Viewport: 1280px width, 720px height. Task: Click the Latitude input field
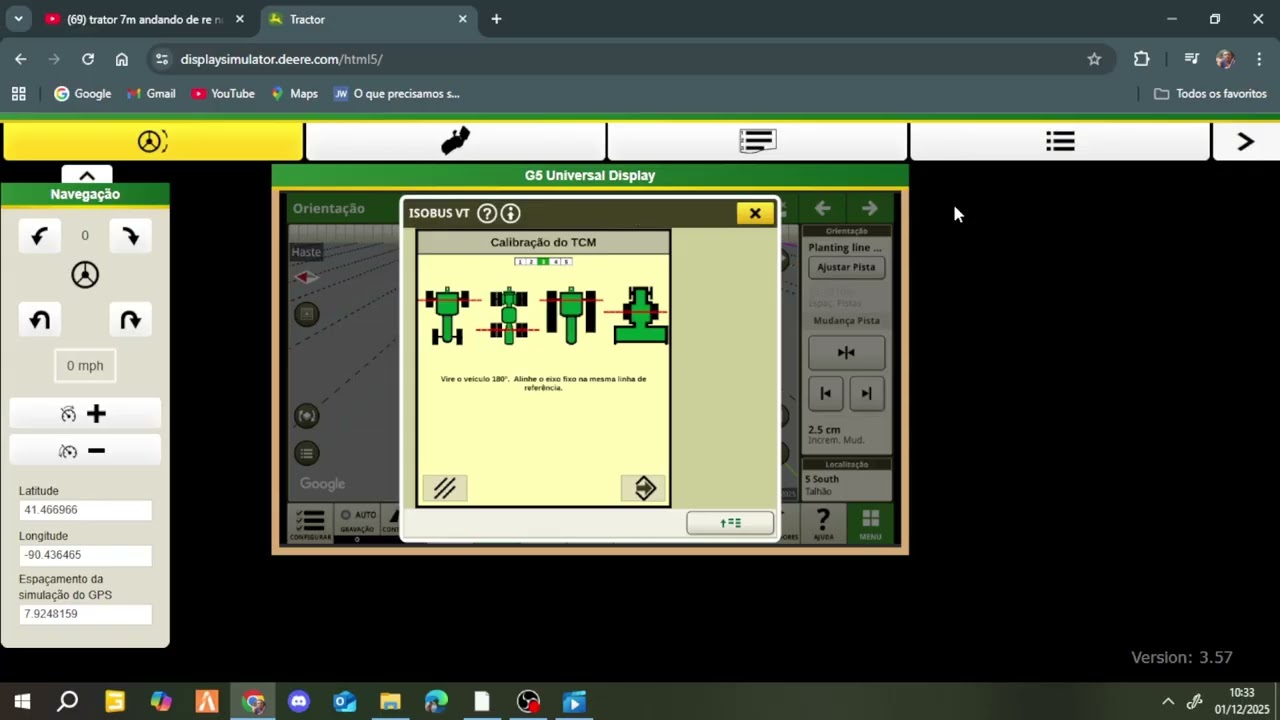click(85, 510)
